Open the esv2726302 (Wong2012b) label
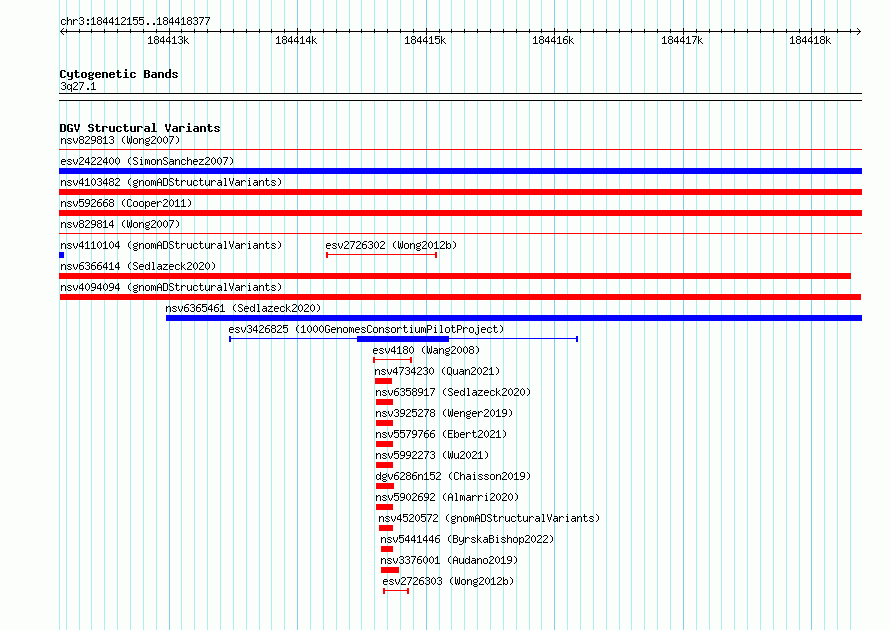Screen dimensions: 890x630 tap(391, 245)
